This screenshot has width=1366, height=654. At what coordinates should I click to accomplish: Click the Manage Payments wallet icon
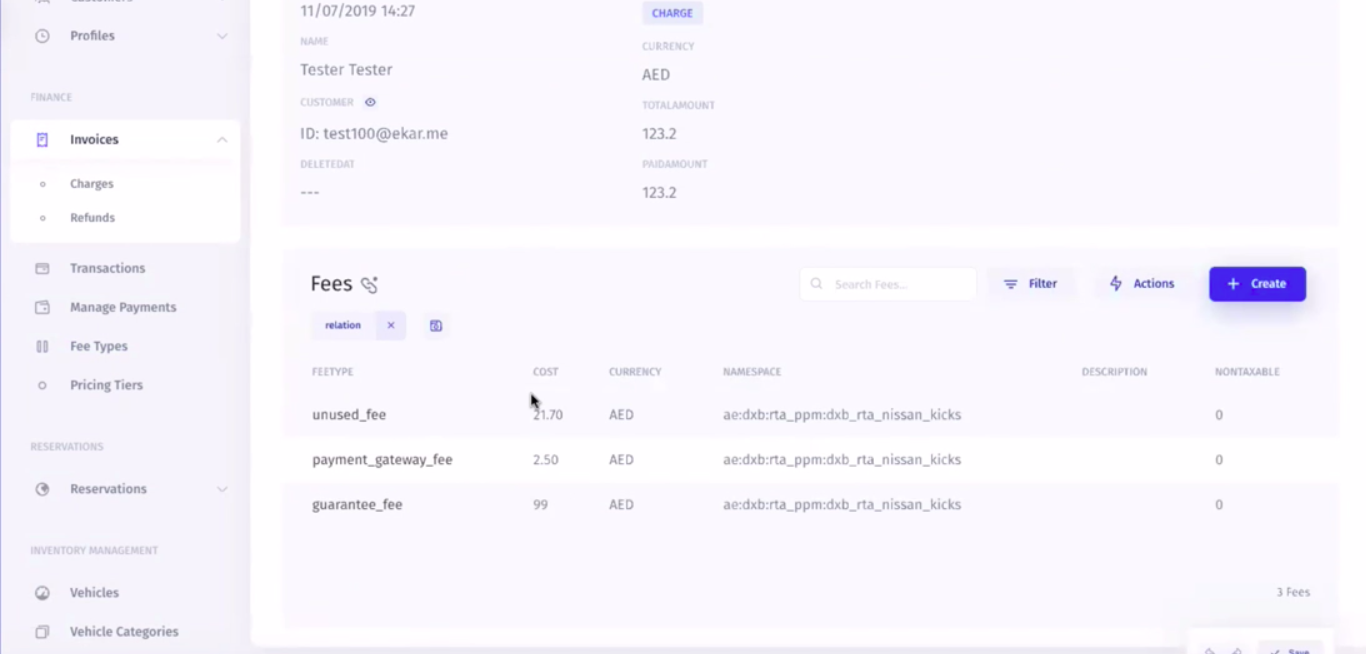click(x=42, y=307)
